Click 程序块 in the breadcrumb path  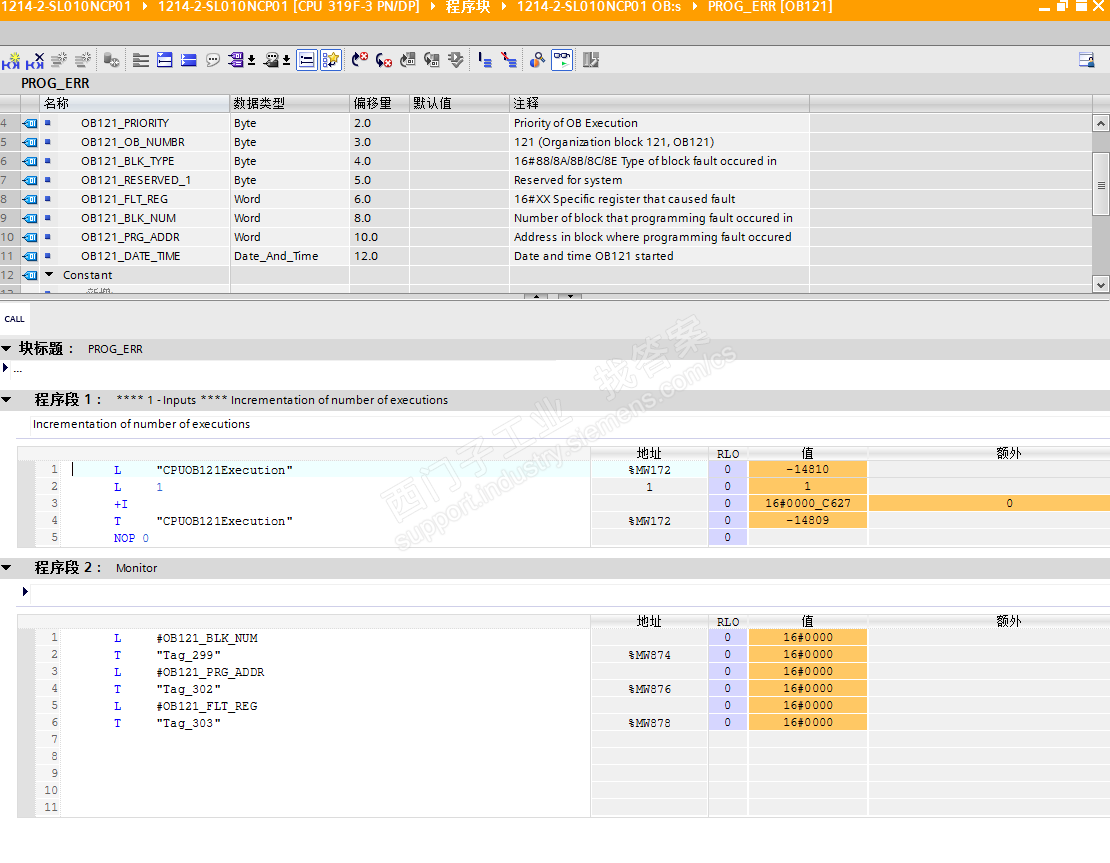[467, 7]
